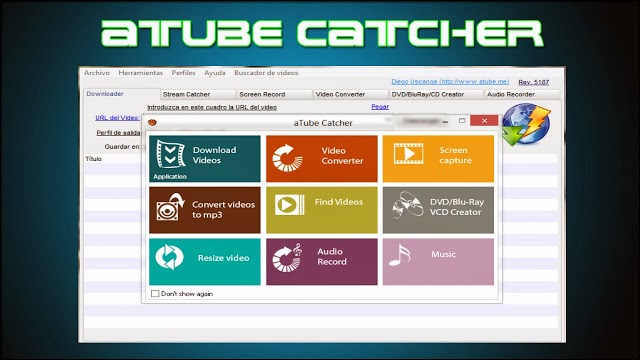Viewport: 640px width, 360px height.
Task: Select the Convert videos to mp3 label
Action: point(223,210)
